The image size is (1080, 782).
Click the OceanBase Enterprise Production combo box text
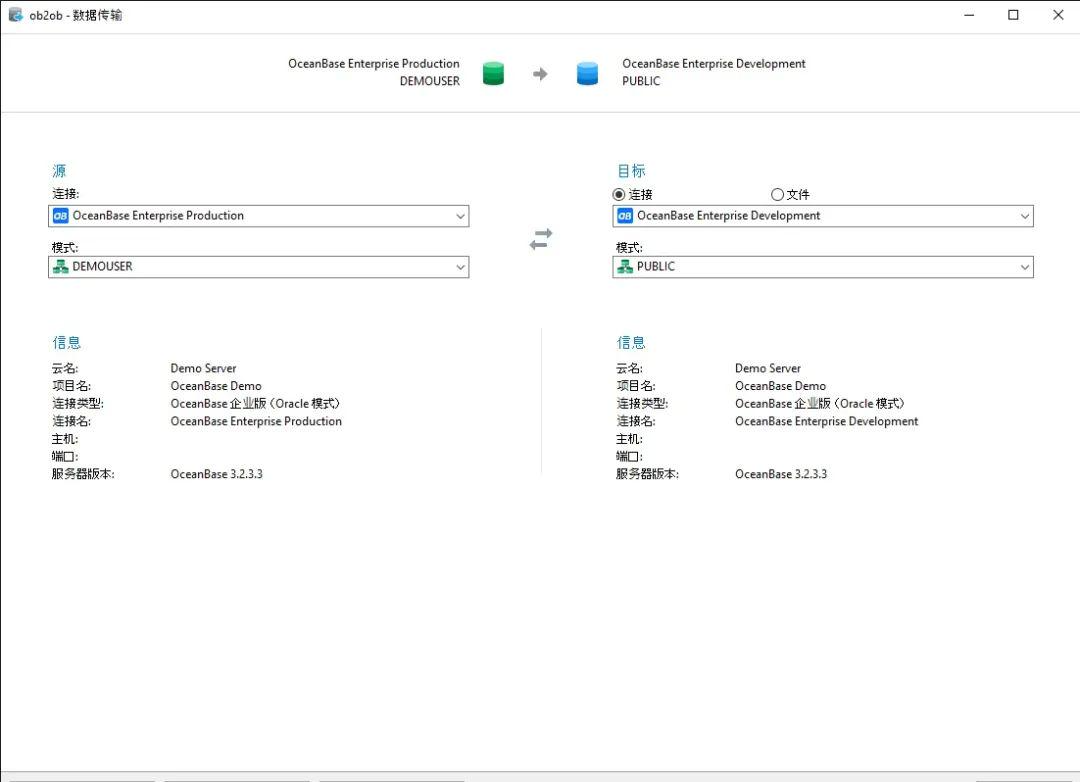tap(158, 216)
